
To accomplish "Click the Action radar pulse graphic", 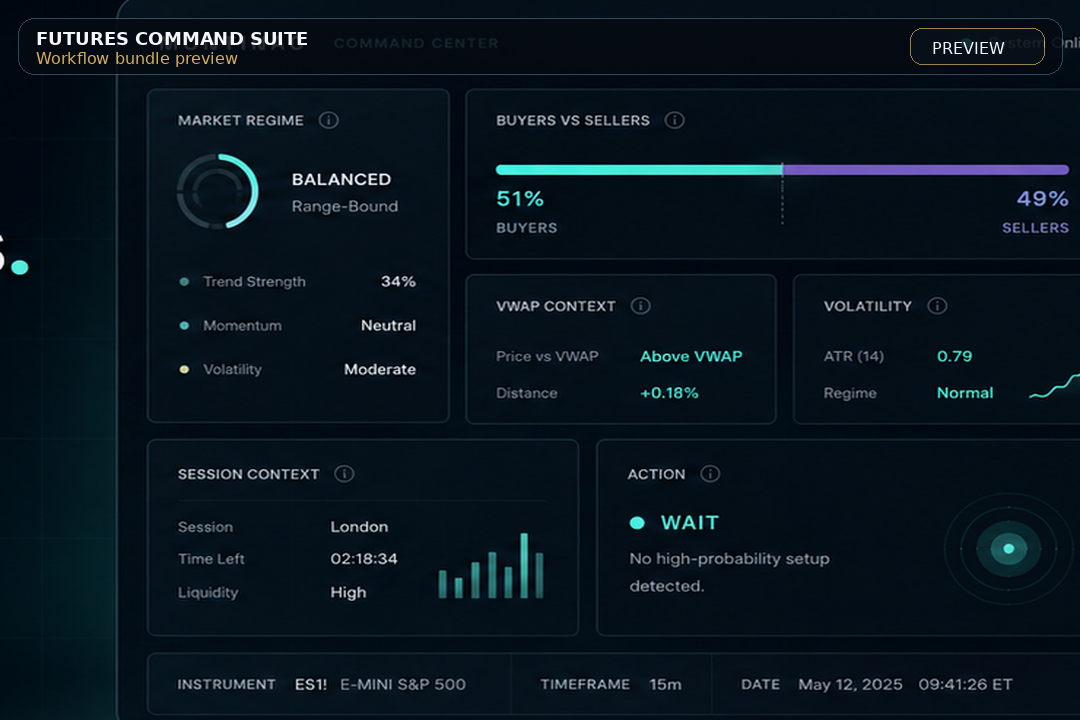I will coord(1008,548).
